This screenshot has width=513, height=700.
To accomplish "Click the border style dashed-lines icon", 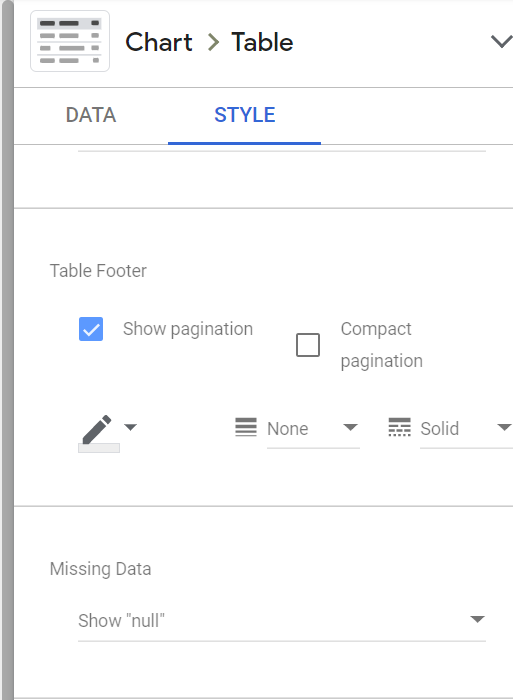I will click(400, 427).
